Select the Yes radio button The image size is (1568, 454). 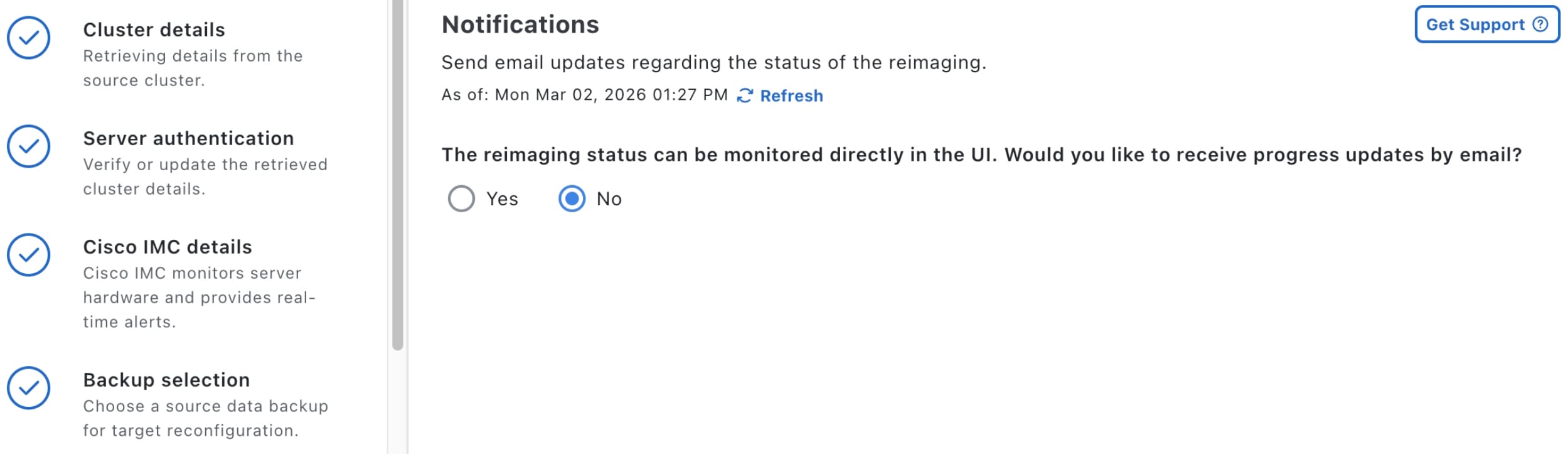(461, 199)
